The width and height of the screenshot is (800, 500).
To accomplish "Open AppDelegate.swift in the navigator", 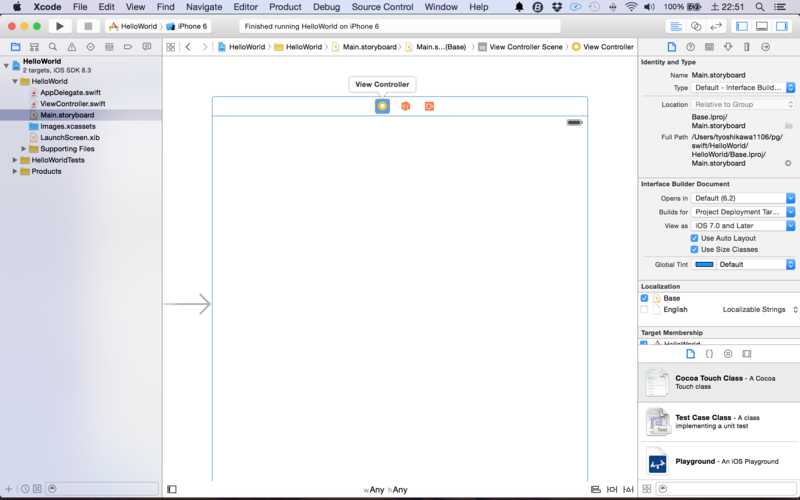I will click(70, 92).
